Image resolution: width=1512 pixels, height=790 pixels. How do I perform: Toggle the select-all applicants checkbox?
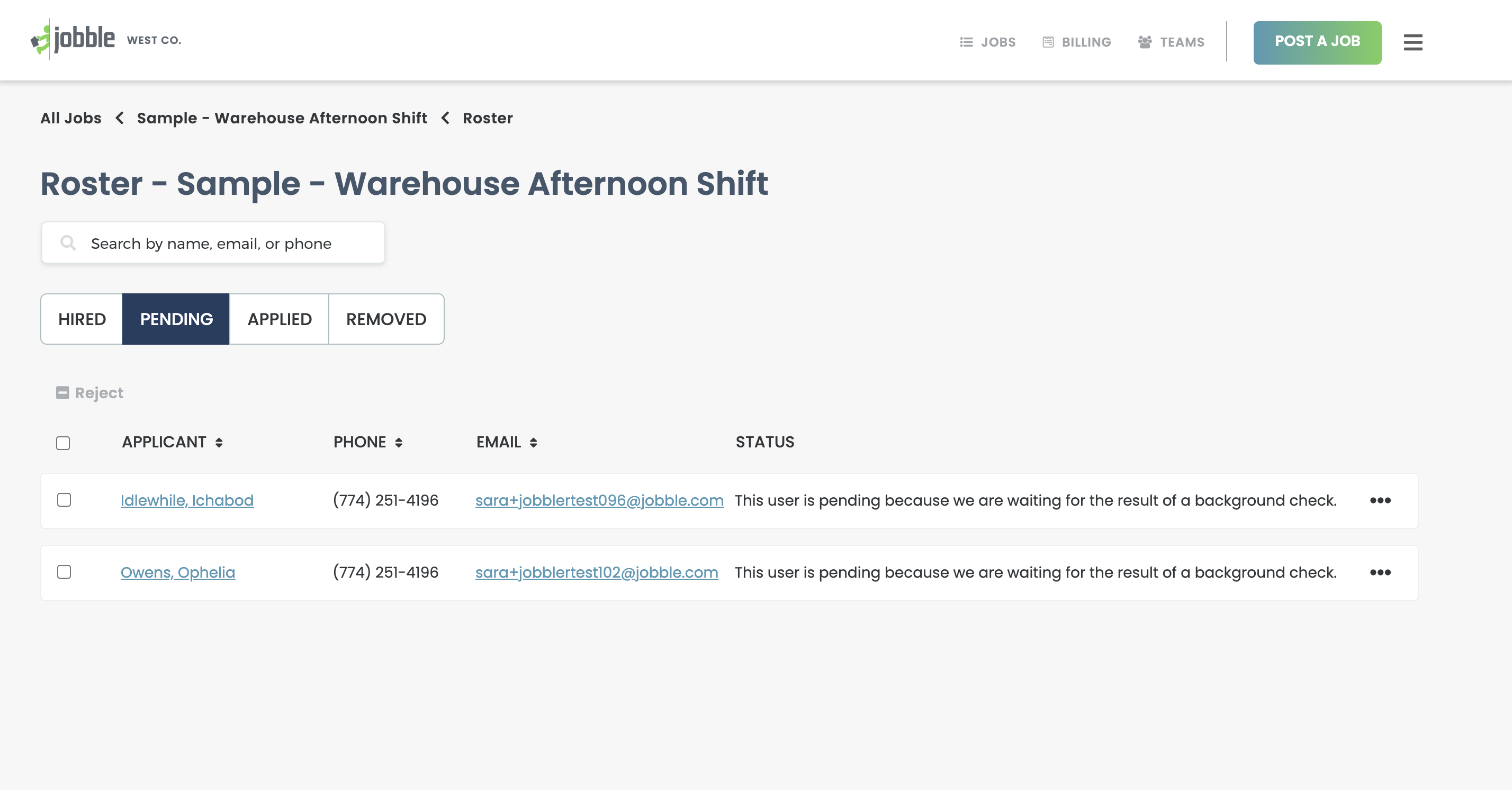(x=63, y=443)
